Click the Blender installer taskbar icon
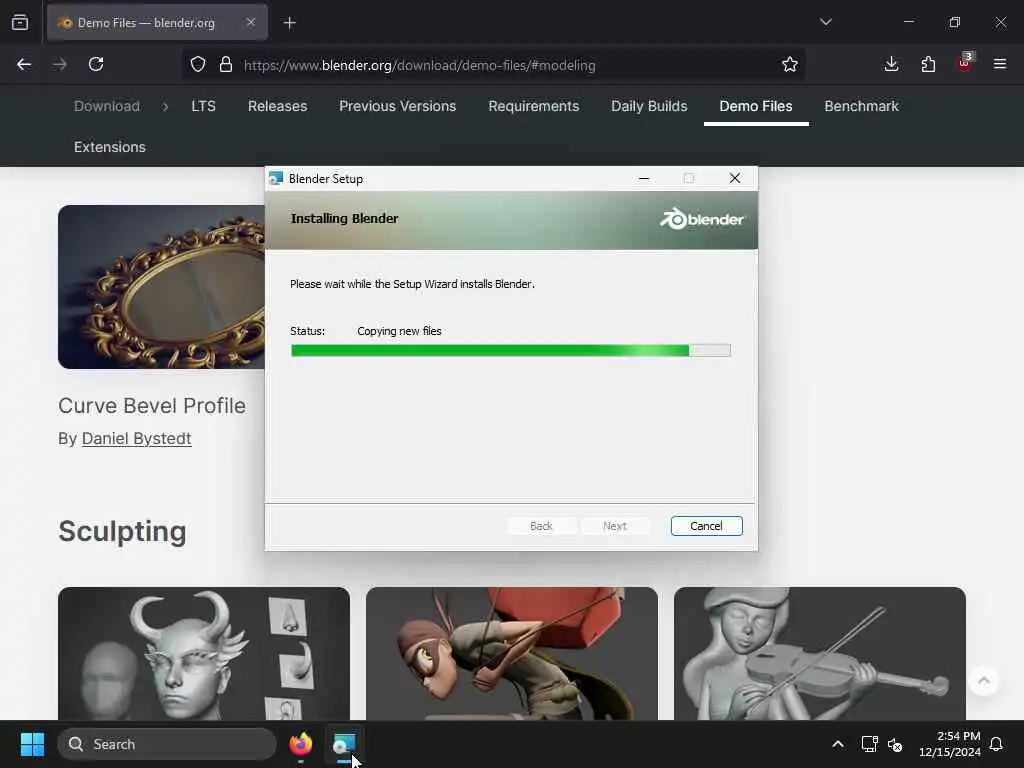 click(344, 744)
